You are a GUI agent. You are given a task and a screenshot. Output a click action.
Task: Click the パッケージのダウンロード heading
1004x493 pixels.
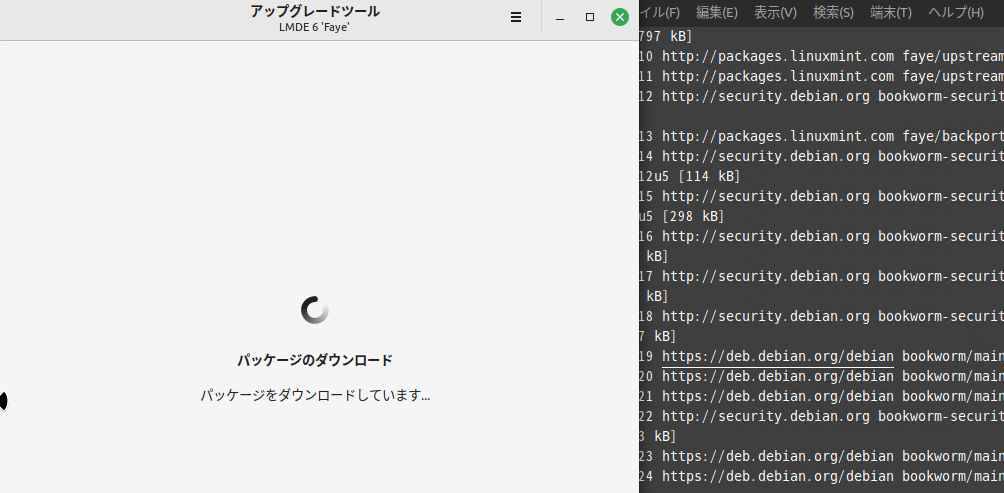coord(314,360)
